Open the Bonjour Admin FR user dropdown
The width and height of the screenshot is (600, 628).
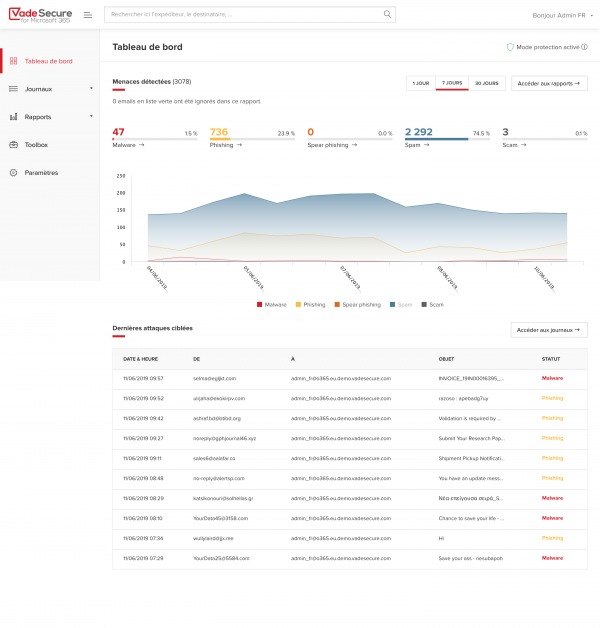pyautogui.click(x=562, y=15)
